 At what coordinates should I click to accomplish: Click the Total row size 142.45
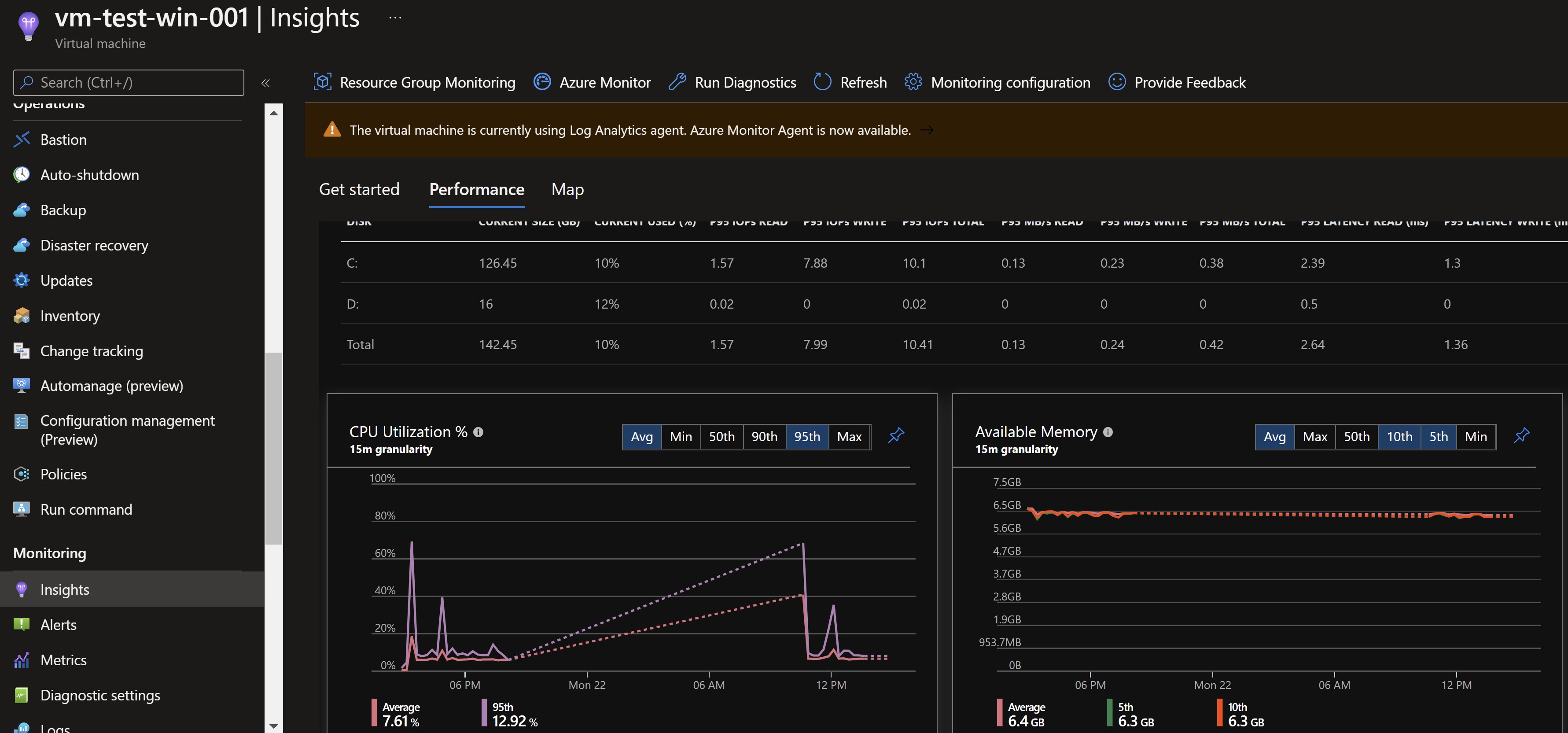click(497, 345)
